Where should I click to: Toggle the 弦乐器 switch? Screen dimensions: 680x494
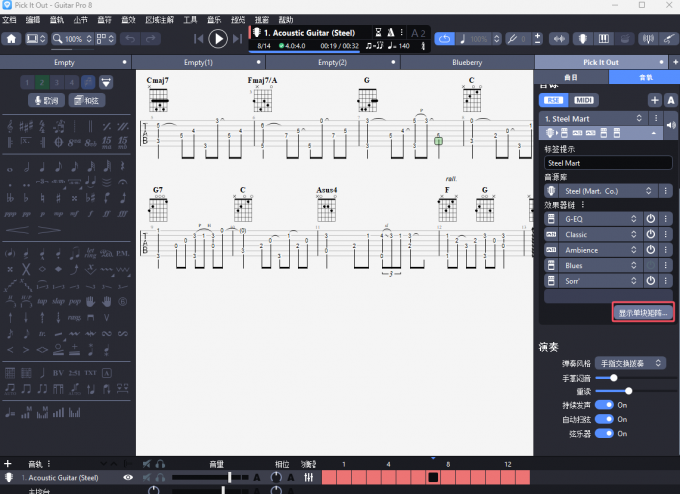[x=604, y=433]
